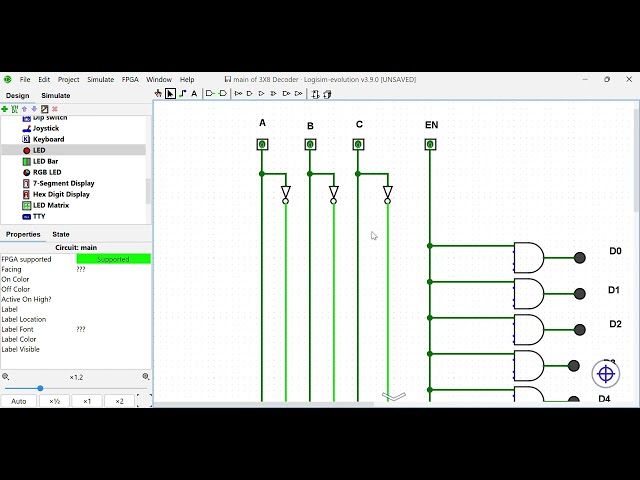Select LED Matrix in component tree
The image size is (640, 480).
click(45, 205)
